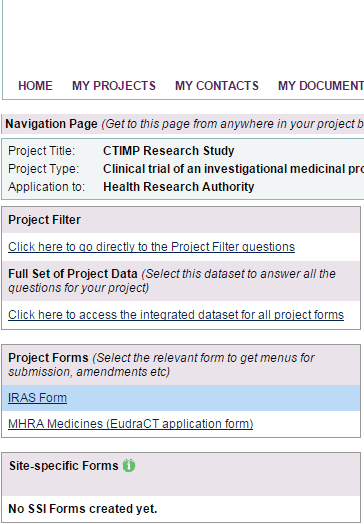Click the Clinical trial project type text

pyautogui.click(x=233, y=169)
